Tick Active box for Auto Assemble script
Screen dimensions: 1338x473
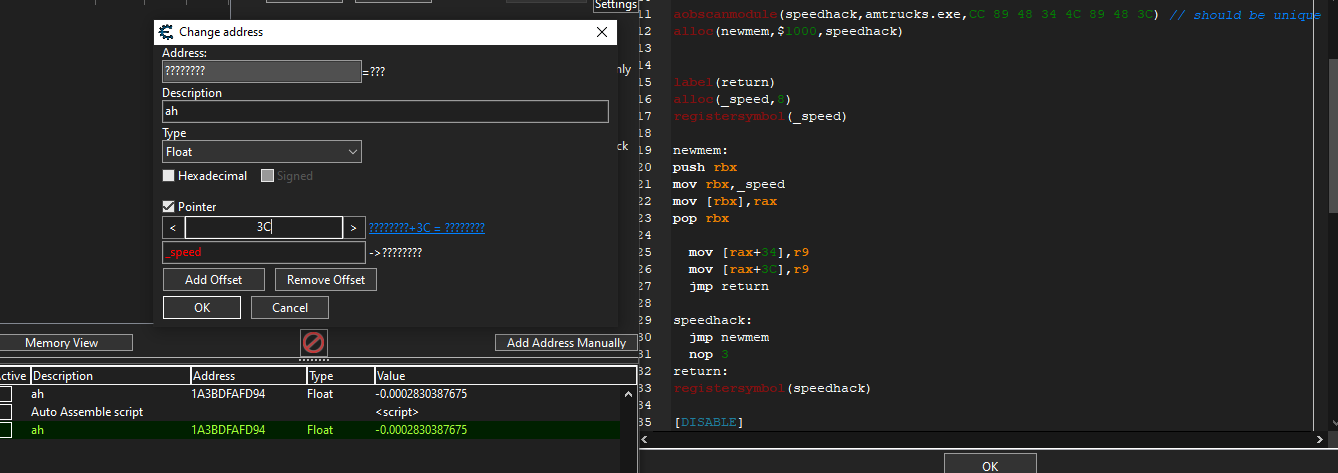[6, 412]
